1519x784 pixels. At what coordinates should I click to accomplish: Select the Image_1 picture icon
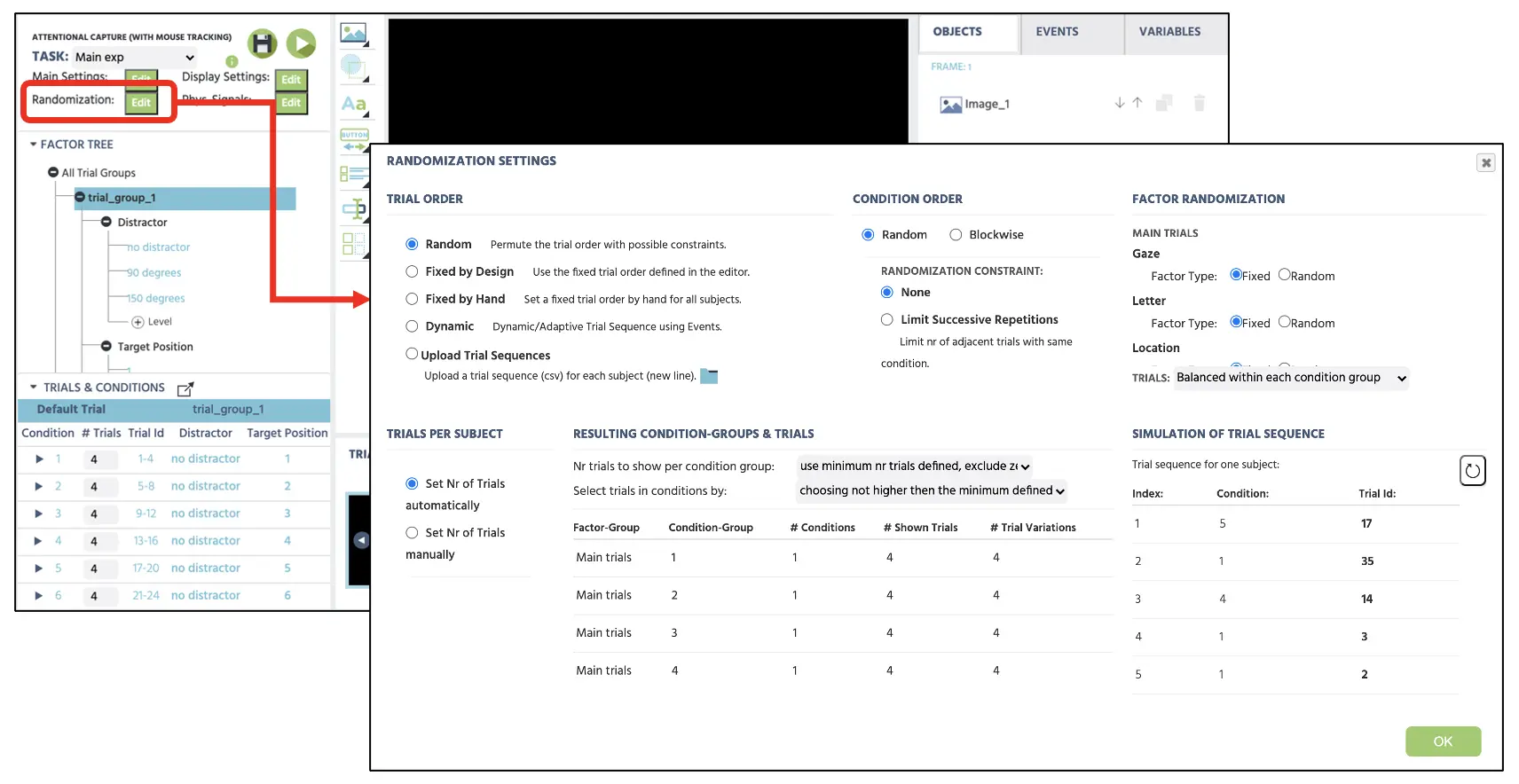[950, 105]
